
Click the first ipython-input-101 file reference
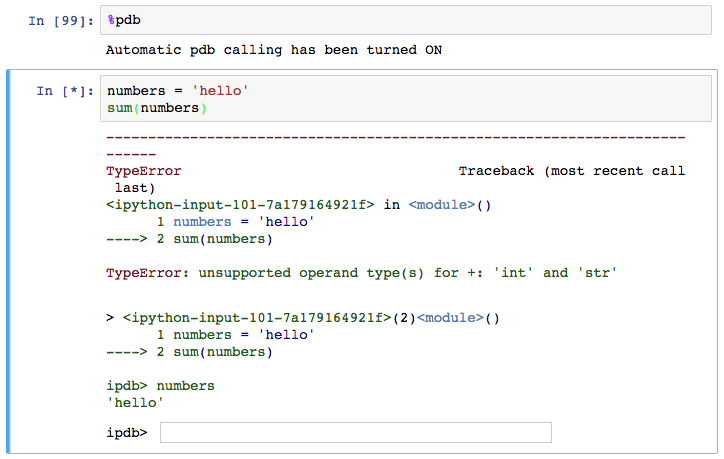click(240, 204)
